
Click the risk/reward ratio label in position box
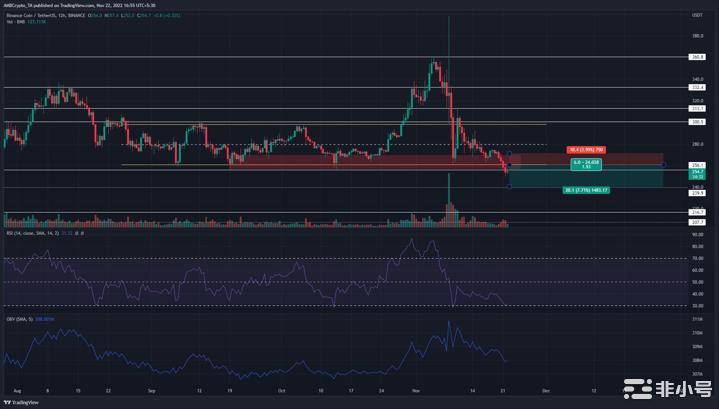pyautogui.click(x=587, y=164)
